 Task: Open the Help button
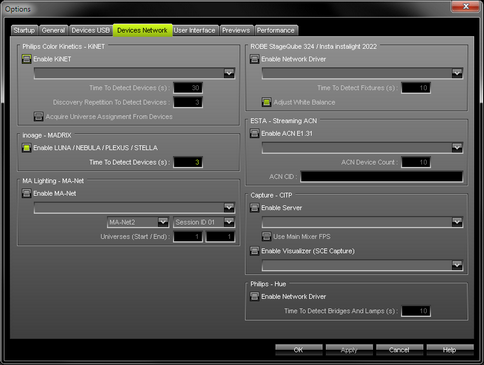450,350
